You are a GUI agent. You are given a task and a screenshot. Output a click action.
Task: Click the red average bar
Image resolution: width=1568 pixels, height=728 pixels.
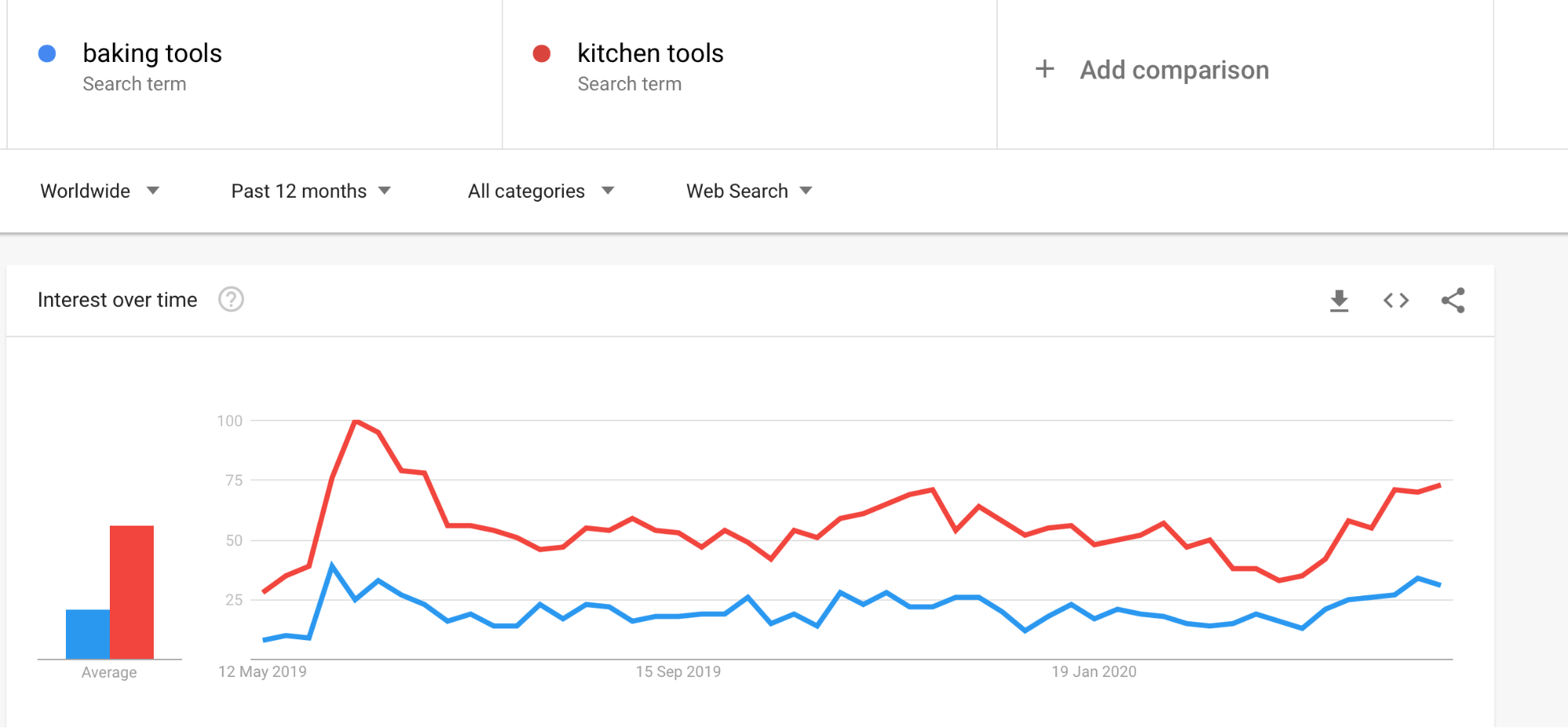[132, 591]
